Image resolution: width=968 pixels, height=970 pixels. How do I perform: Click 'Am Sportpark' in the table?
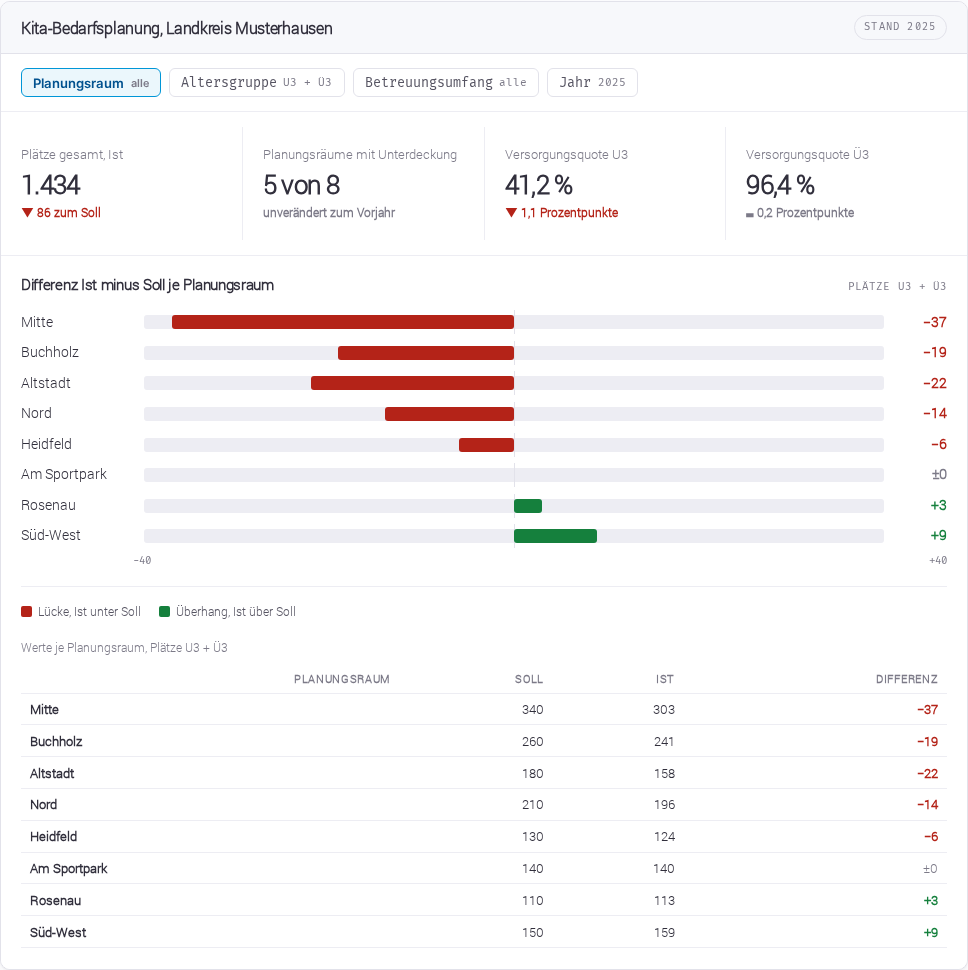click(x=69, y=869)
